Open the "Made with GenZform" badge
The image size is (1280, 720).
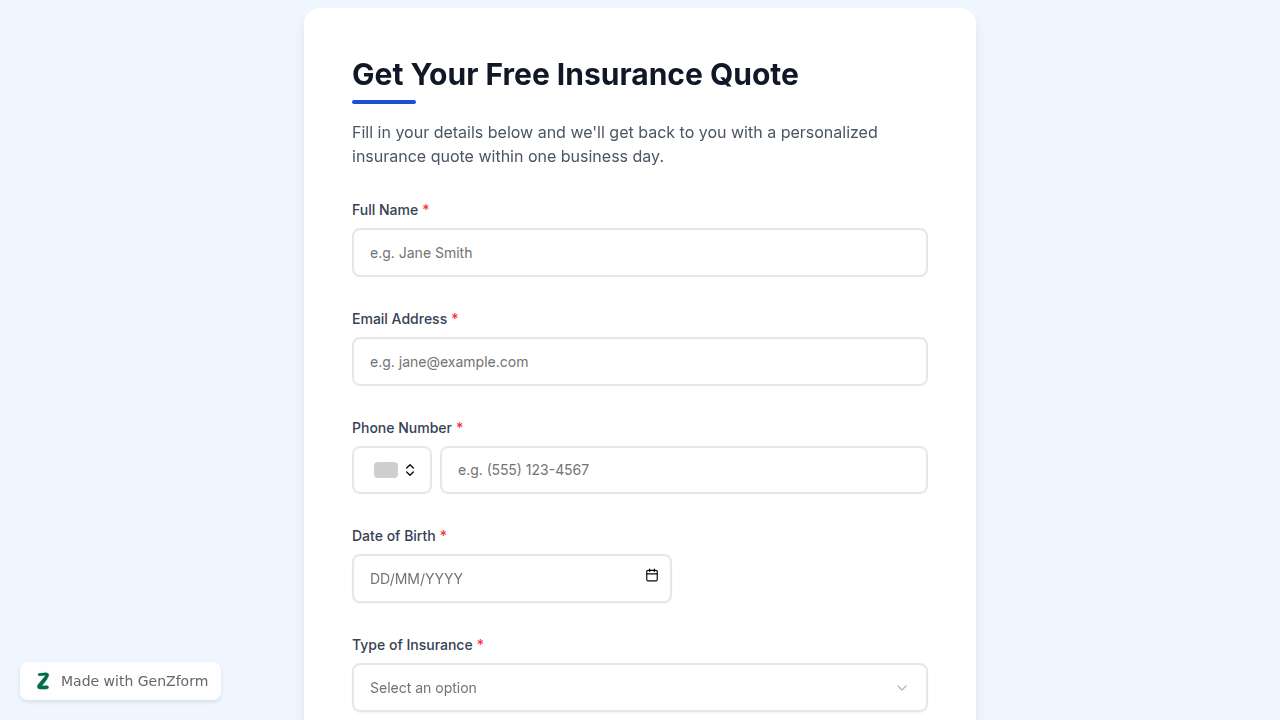120,681
